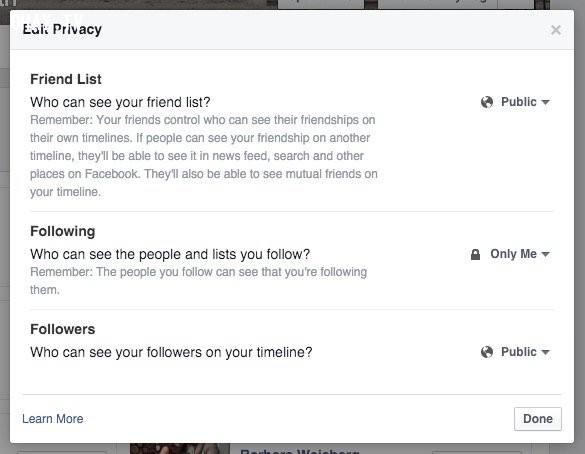Screen dimensions: 585x454
Task: Open the Followers Public audience dropdown
Action: click(x=515, y=352)
